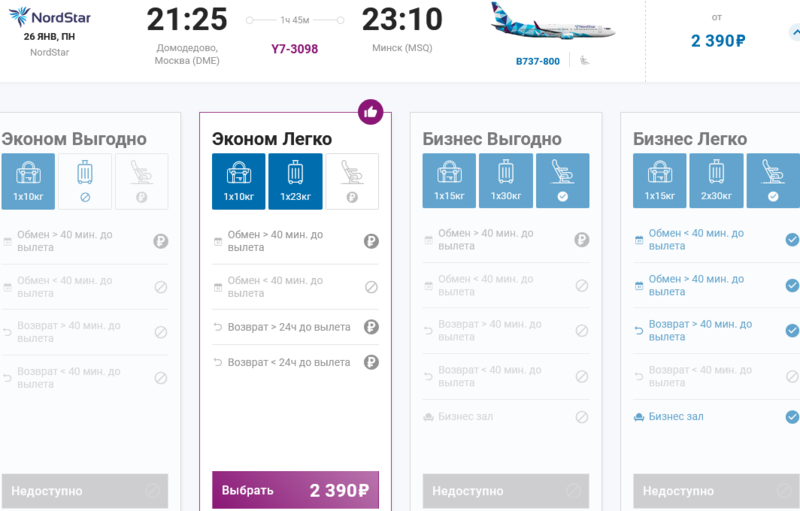Open flight number Y7-3098 details
Viewport: 800px width, 511px height.
pos(294,49)
